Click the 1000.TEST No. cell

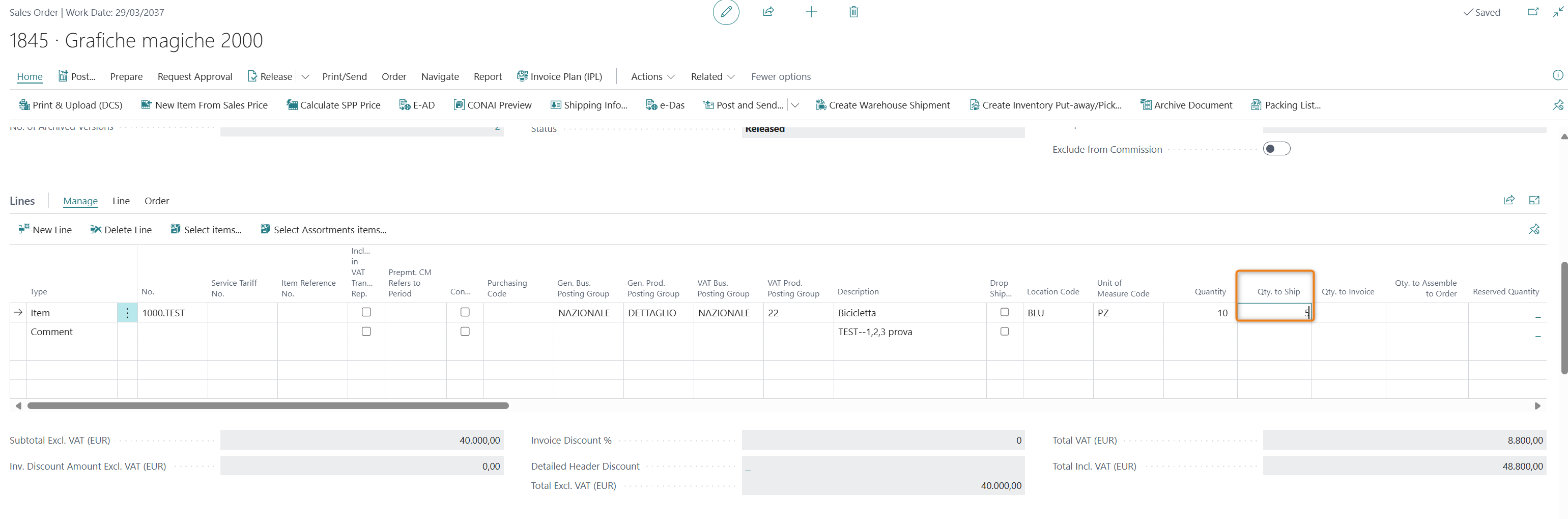[x=172, y=313]
